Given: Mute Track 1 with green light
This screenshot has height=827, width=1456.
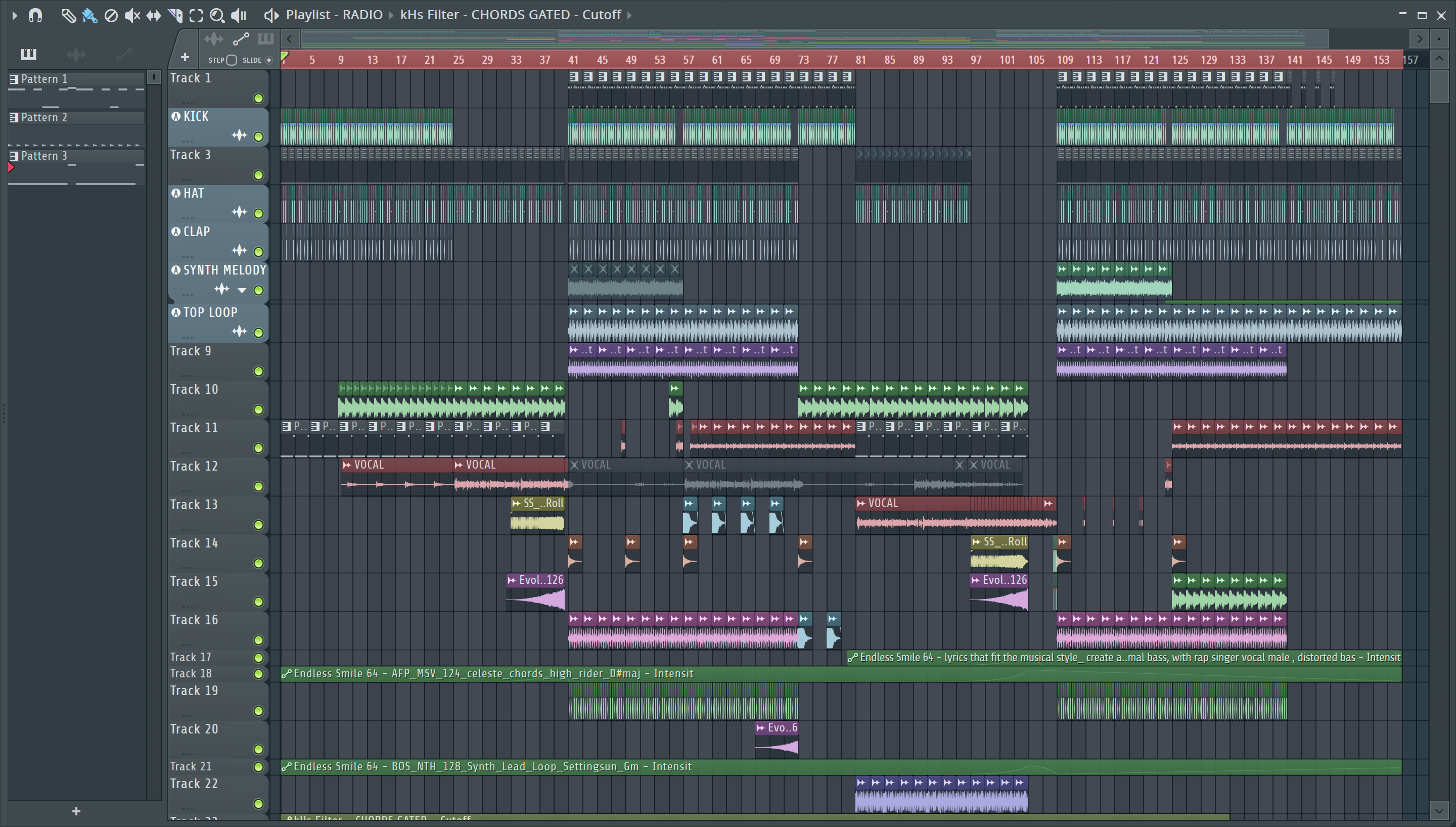Looking at the screenshot, I should [258, 98].
